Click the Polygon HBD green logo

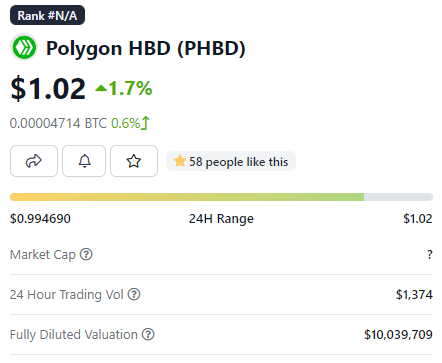pos(24,48)
